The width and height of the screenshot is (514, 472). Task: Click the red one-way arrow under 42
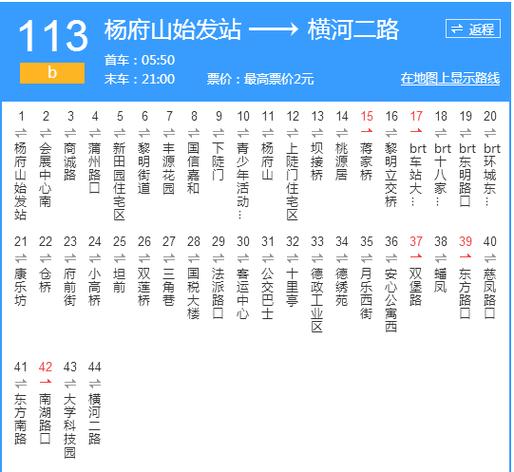[45, 381]
